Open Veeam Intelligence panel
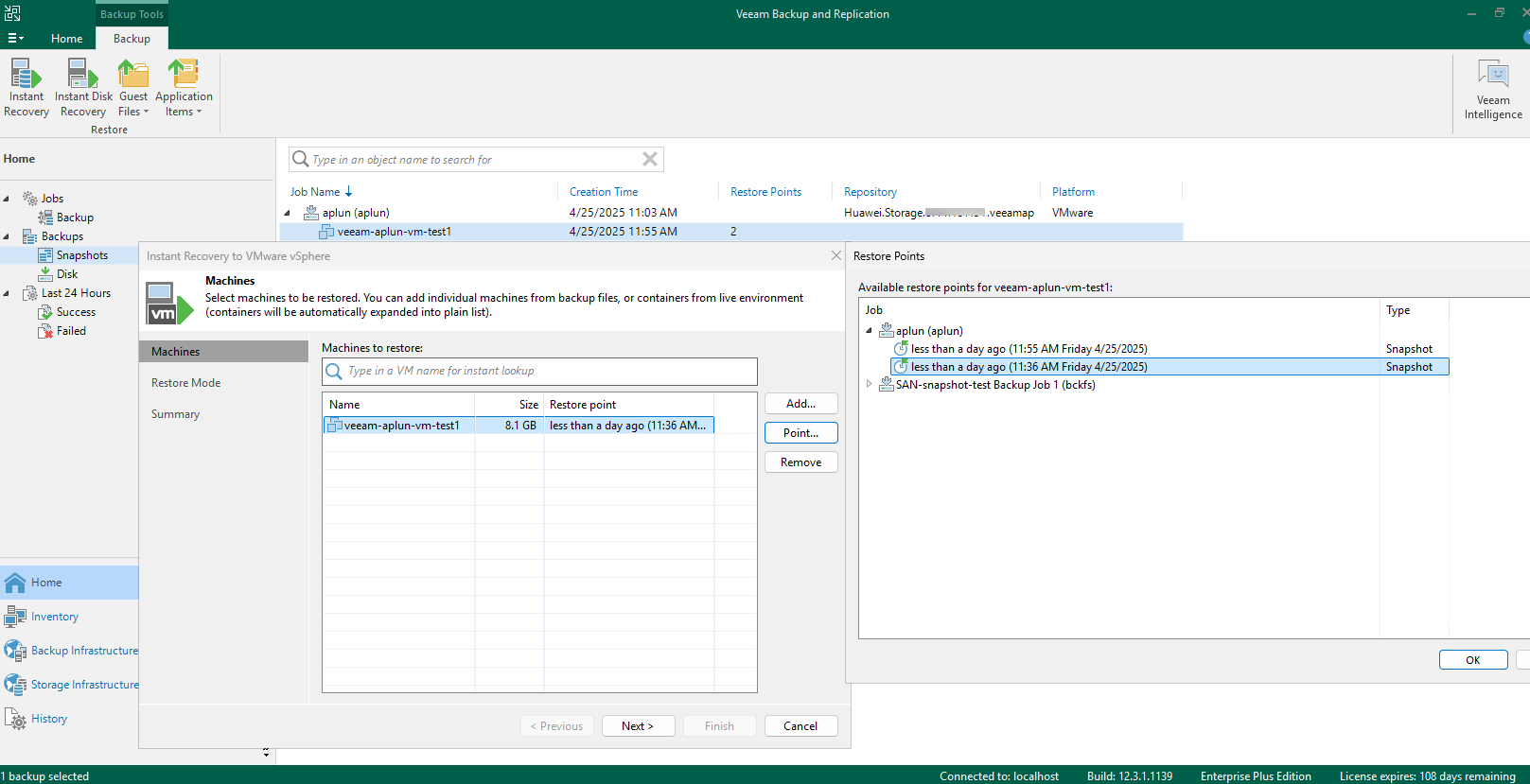The height and width of the screenshot is (784, 1530). pyautogui.click(x=1493, y=90)
